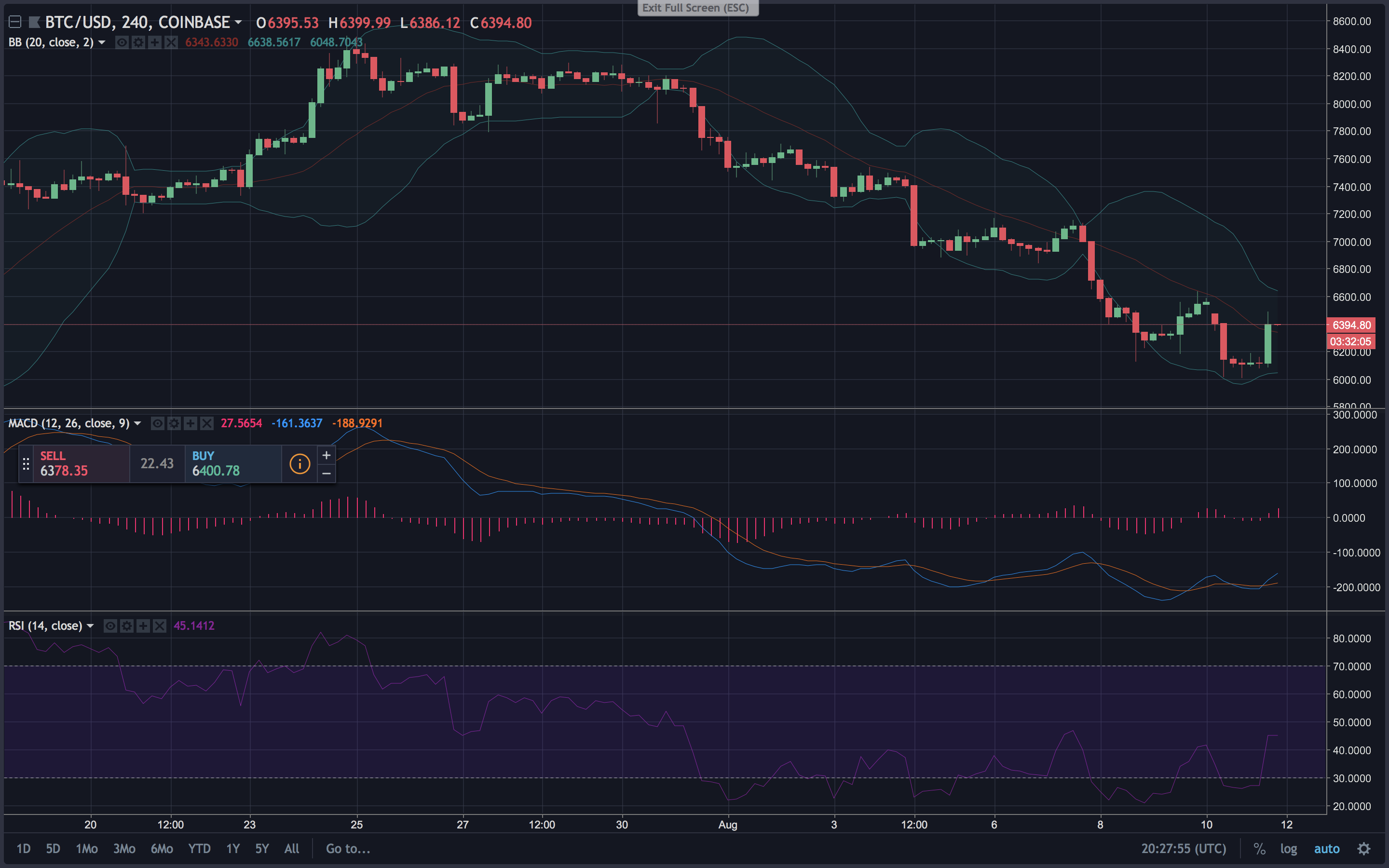Expand the RSI (14, close) indicator menu

[x=90, y=626]
